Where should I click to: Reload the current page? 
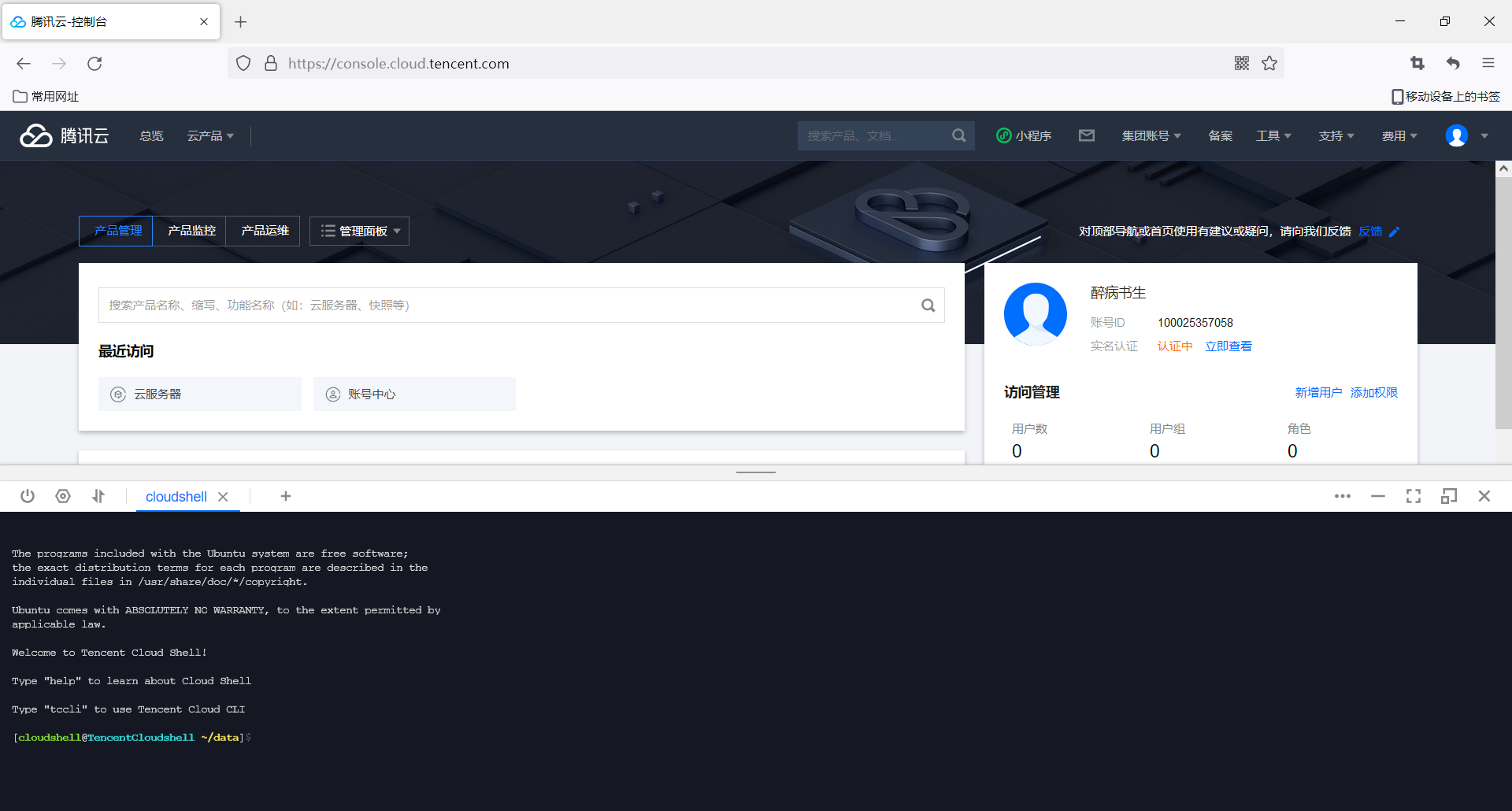click(x=94, y=64)
